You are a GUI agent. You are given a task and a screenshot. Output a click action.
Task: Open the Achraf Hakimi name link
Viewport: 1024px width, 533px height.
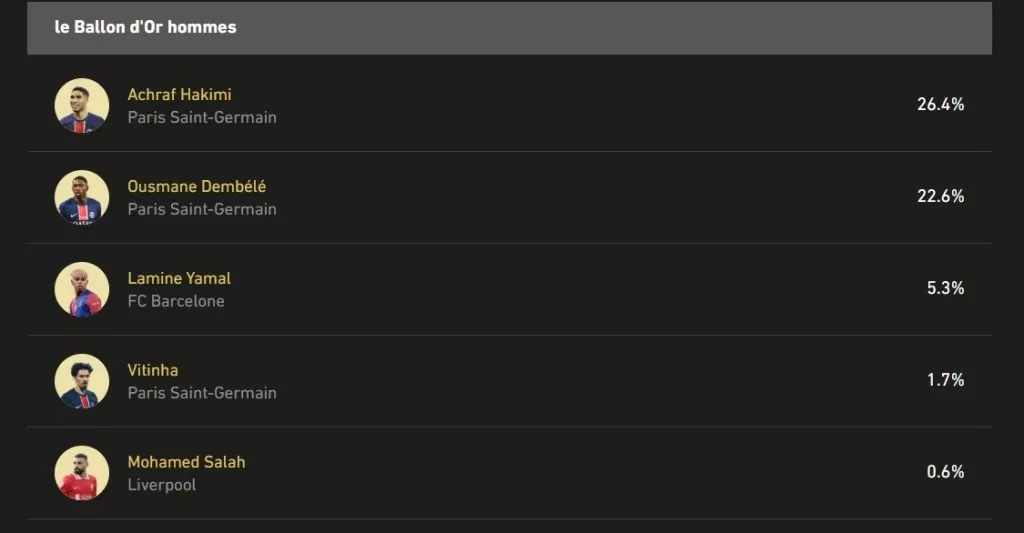click(x=180, y=95)
